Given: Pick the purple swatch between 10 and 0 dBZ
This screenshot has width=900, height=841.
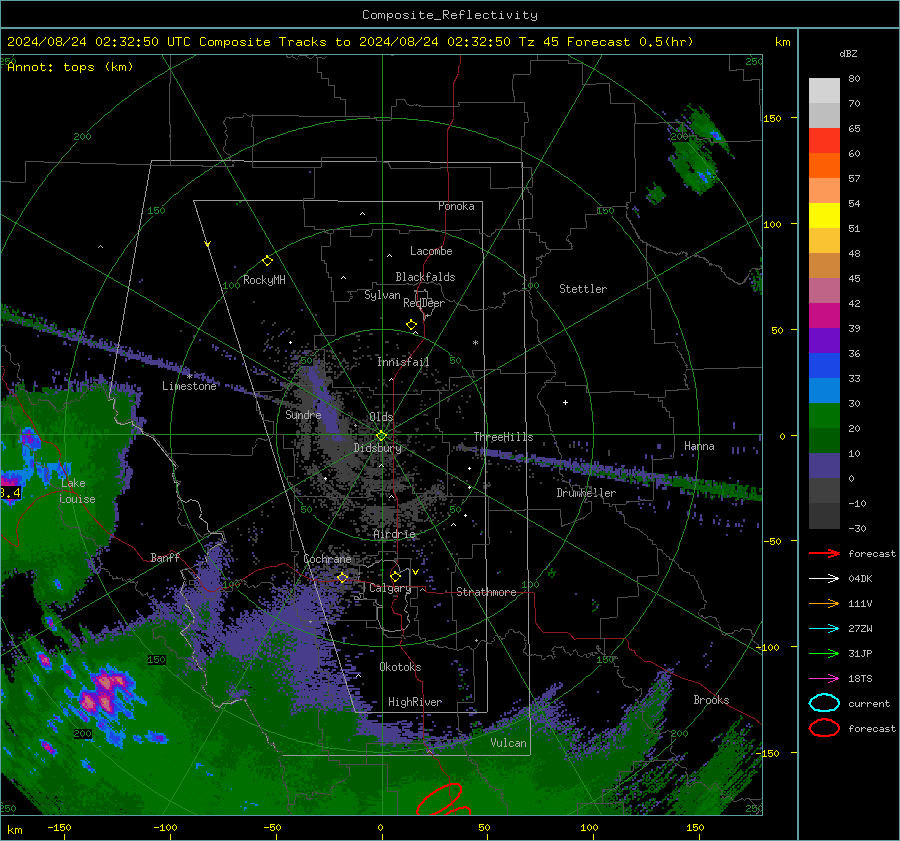Looking at the screenshot, I should tap(824, 466).
